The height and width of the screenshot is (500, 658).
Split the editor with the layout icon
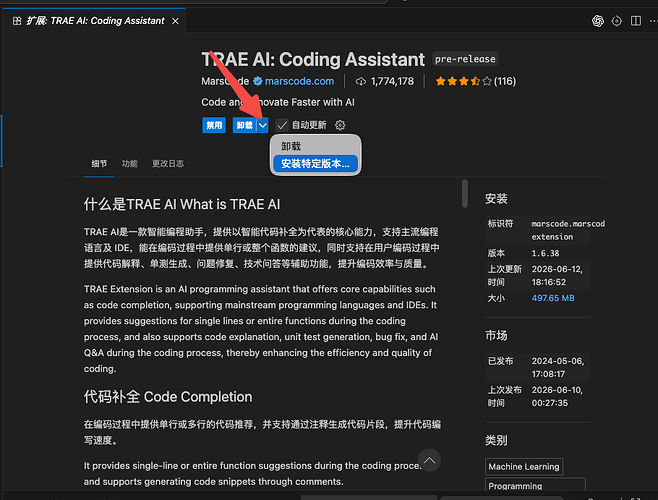point(636,21)
